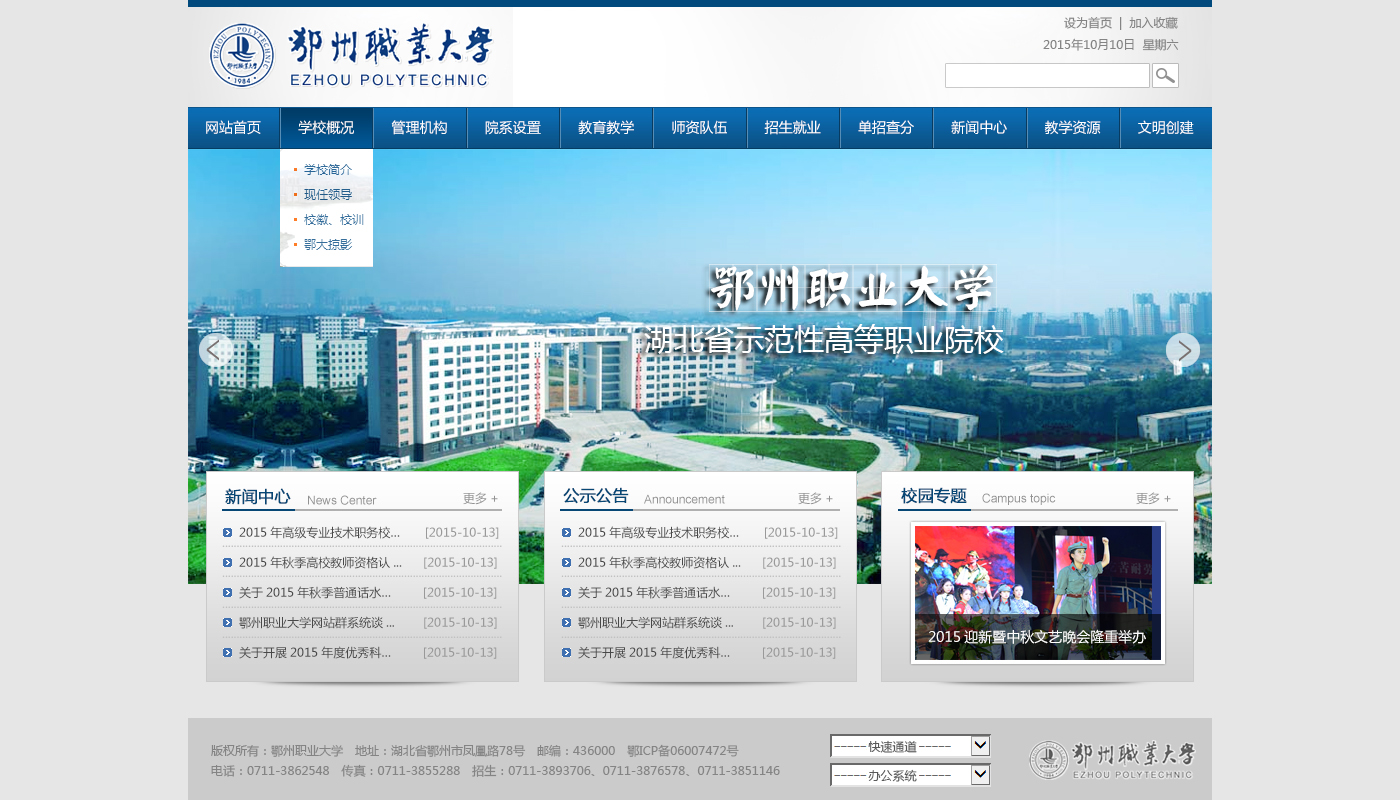Advance to next banner slide arrow

pos(1183,350)
